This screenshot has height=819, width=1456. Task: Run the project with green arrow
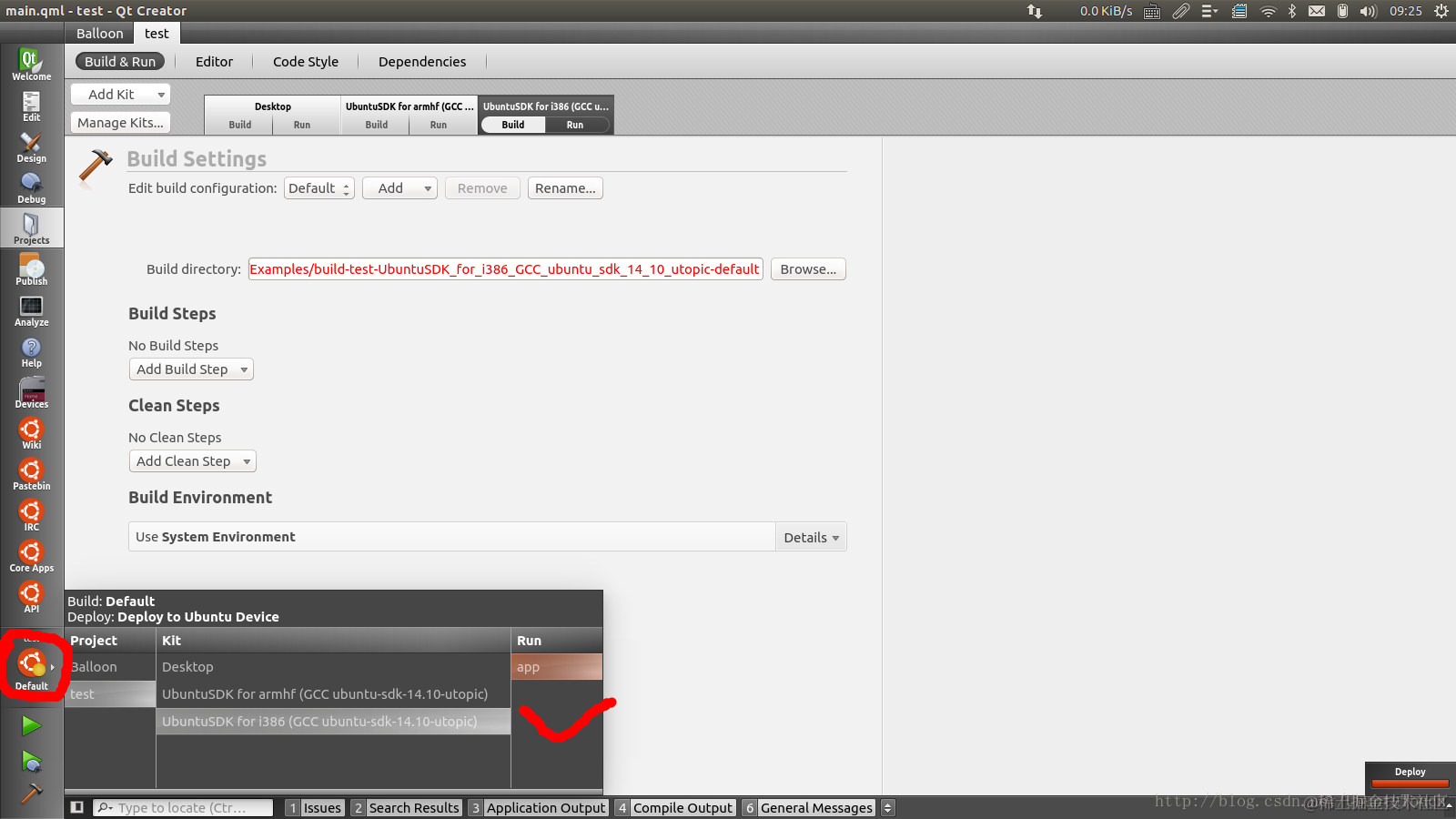click(x=31, y=725)
